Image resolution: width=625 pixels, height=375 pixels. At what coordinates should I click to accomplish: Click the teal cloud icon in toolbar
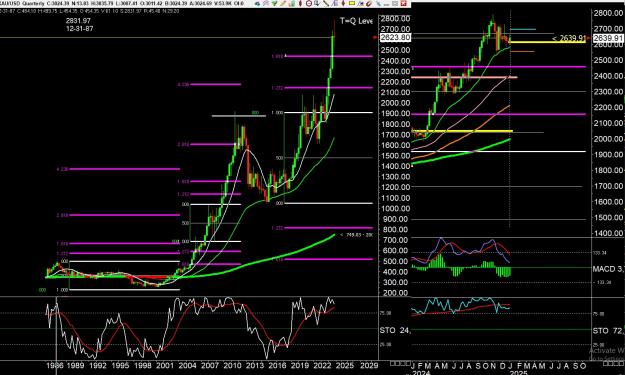[x=257, y=4]
